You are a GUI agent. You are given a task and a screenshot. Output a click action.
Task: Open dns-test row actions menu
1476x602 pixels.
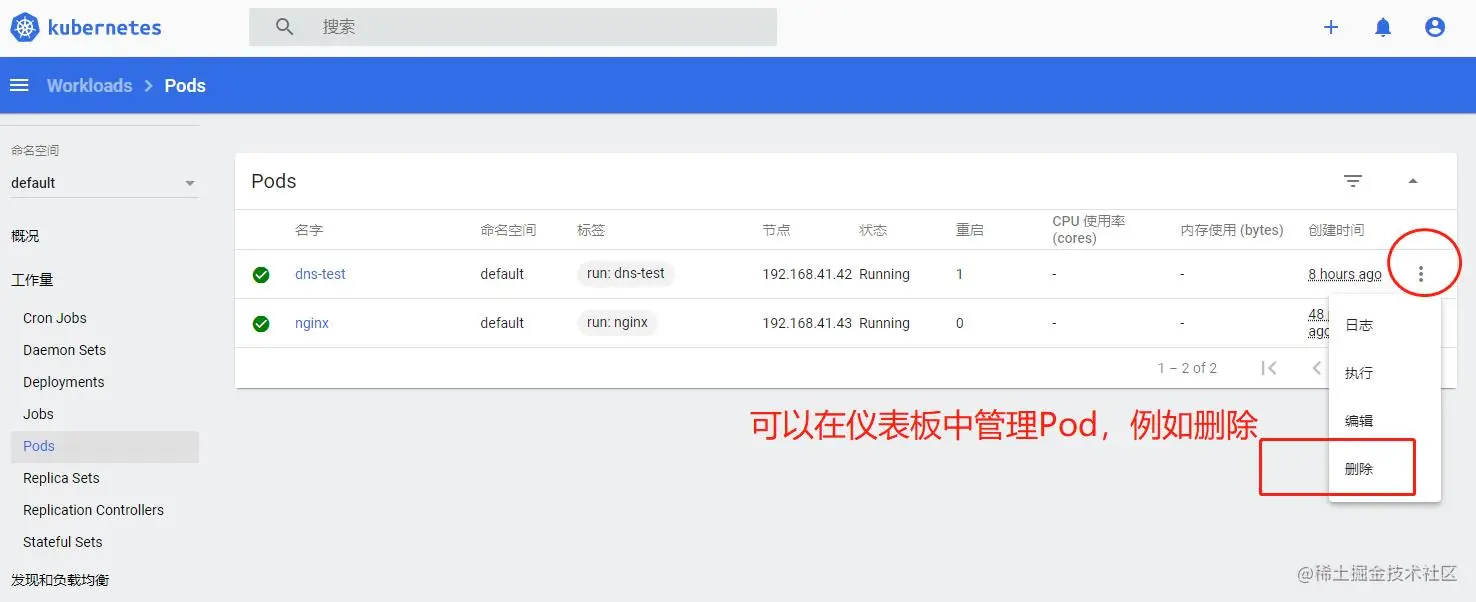1421,274
